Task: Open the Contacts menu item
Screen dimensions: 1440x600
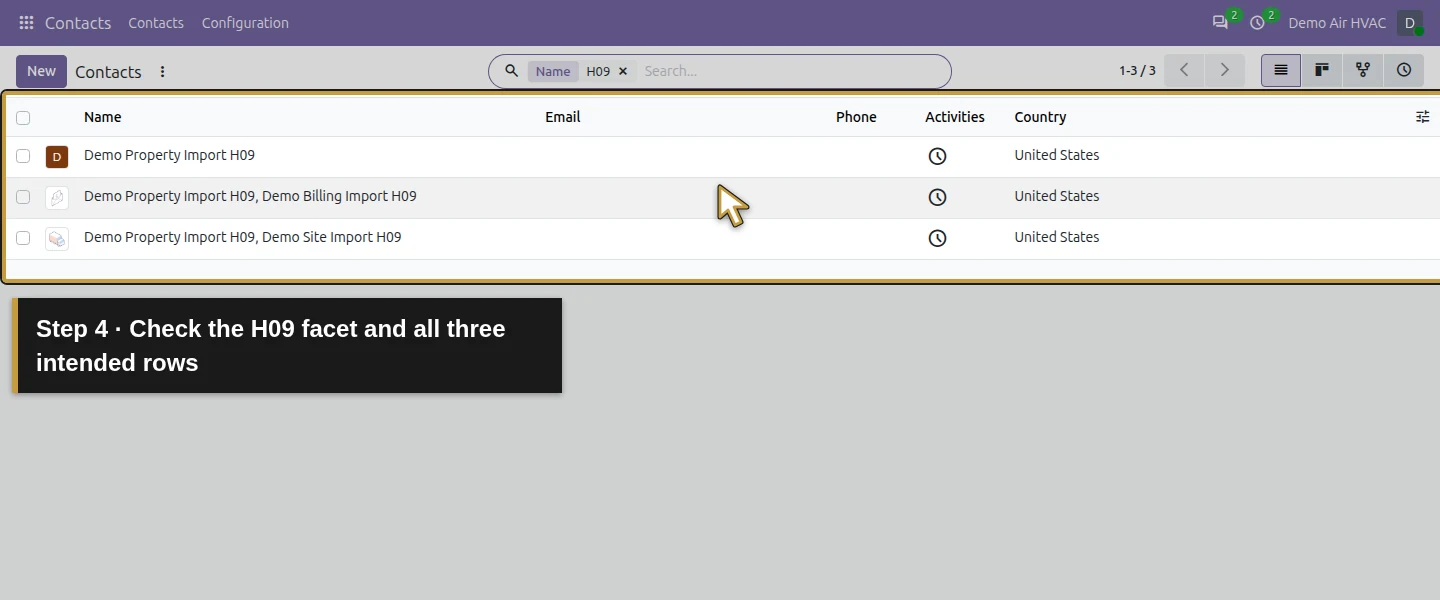Action: tap(156, 23)
